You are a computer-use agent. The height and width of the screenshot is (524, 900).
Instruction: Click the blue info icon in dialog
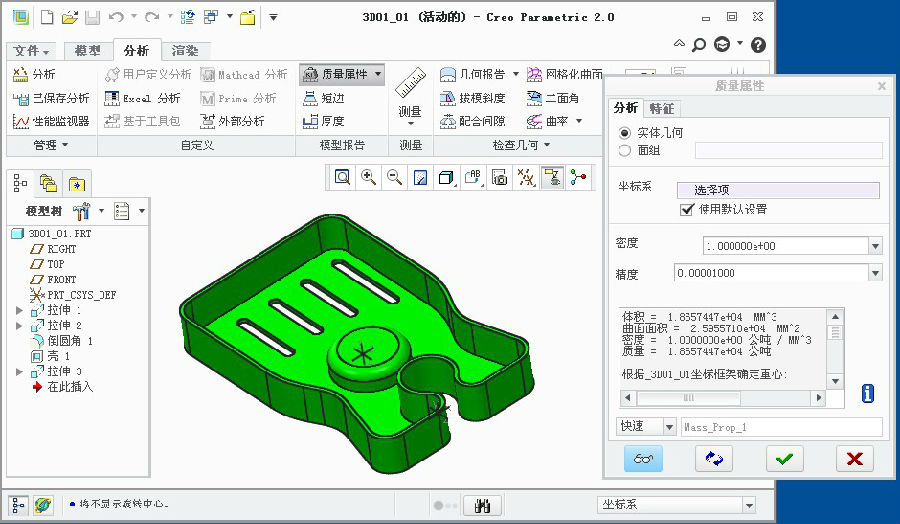tap(867, 393)
